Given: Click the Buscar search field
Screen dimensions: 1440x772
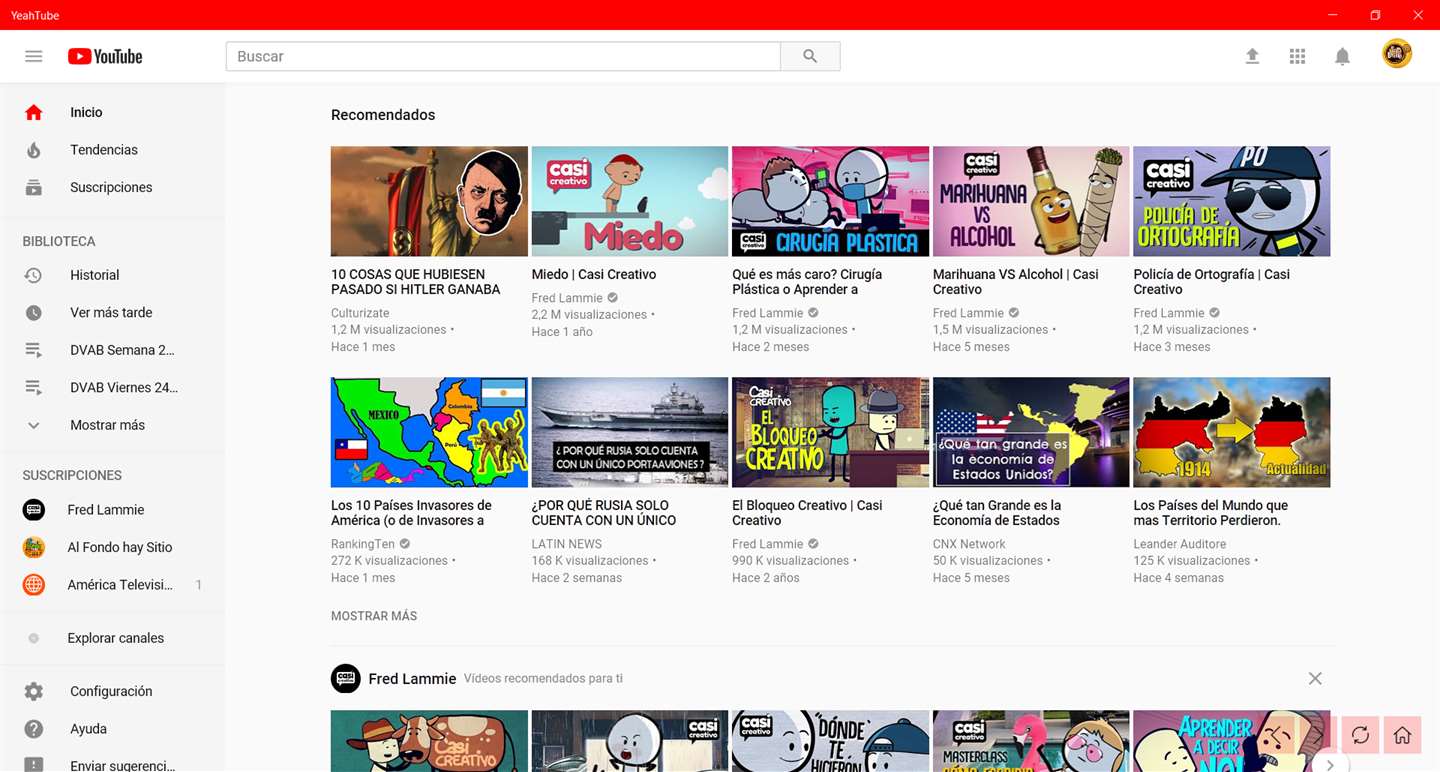Looking at the screenshot, I should coord(503,56).
